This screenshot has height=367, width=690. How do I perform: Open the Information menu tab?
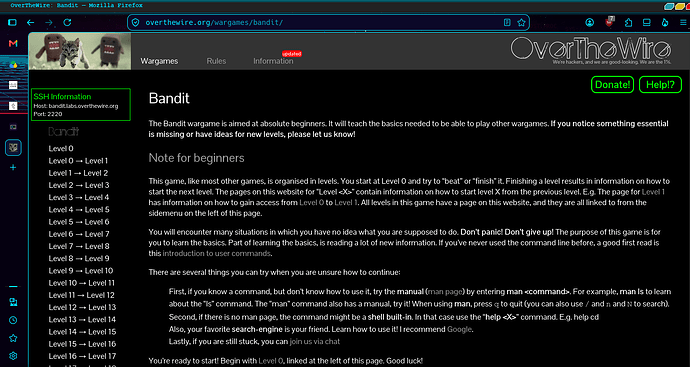coord(273,61)
